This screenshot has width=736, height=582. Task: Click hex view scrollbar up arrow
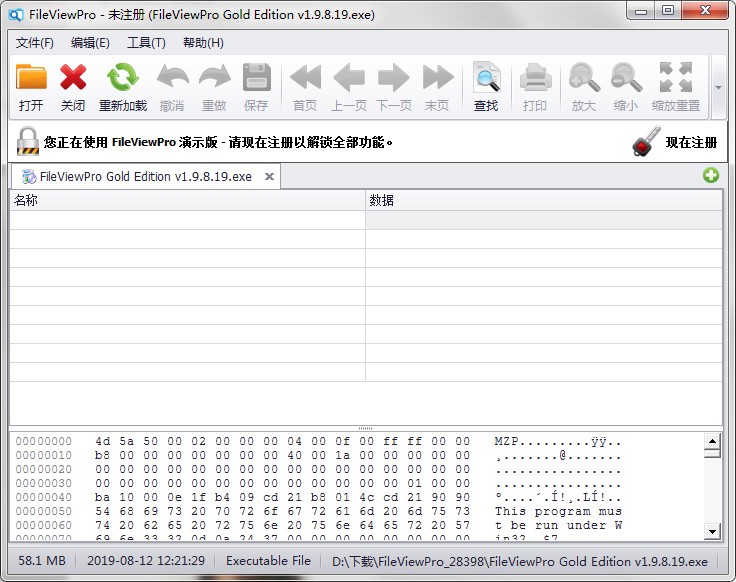pyautogui.click(x=712, y=441)
